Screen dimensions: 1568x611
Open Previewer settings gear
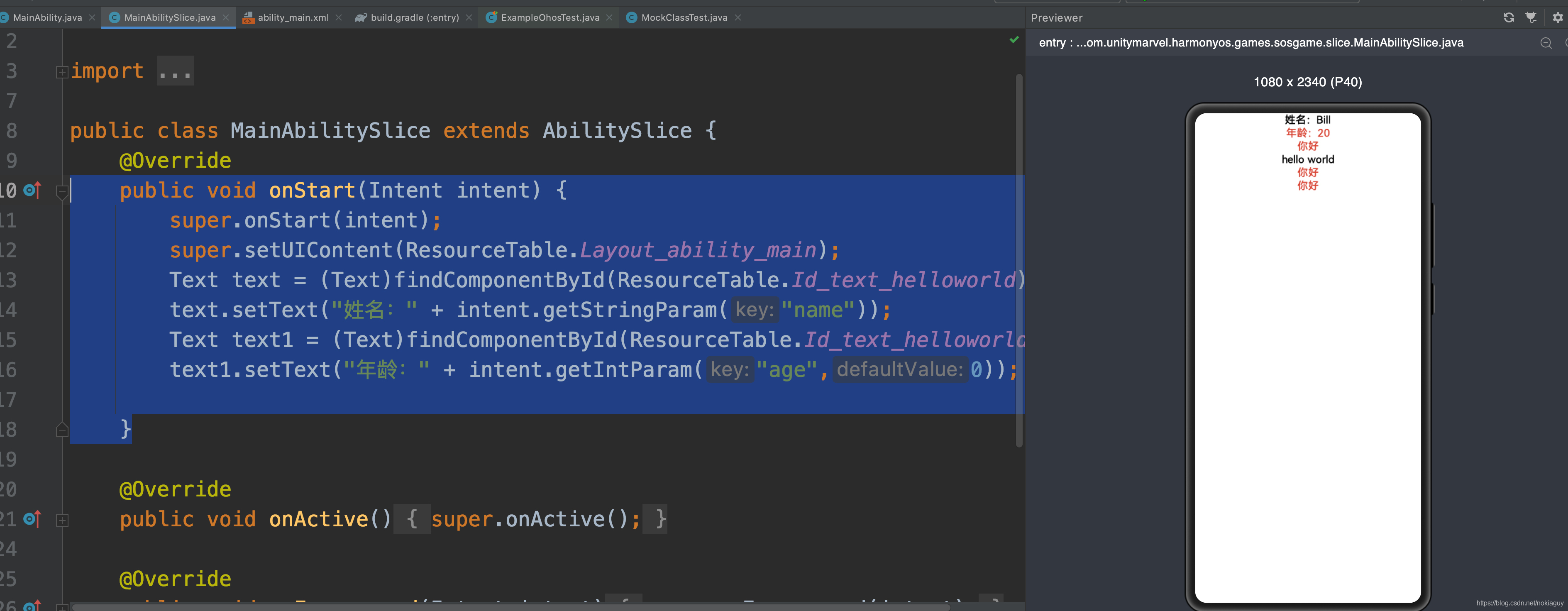coord(1558,18)
